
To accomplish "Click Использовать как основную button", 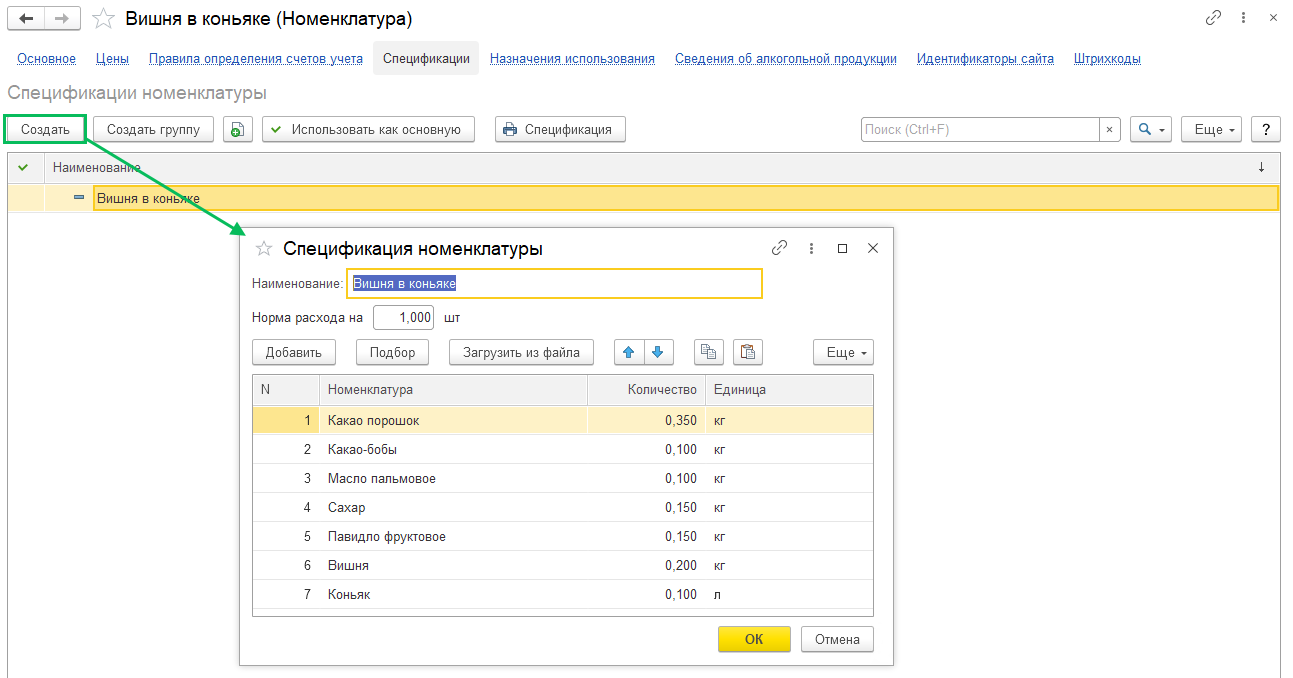I will point(368,129).
